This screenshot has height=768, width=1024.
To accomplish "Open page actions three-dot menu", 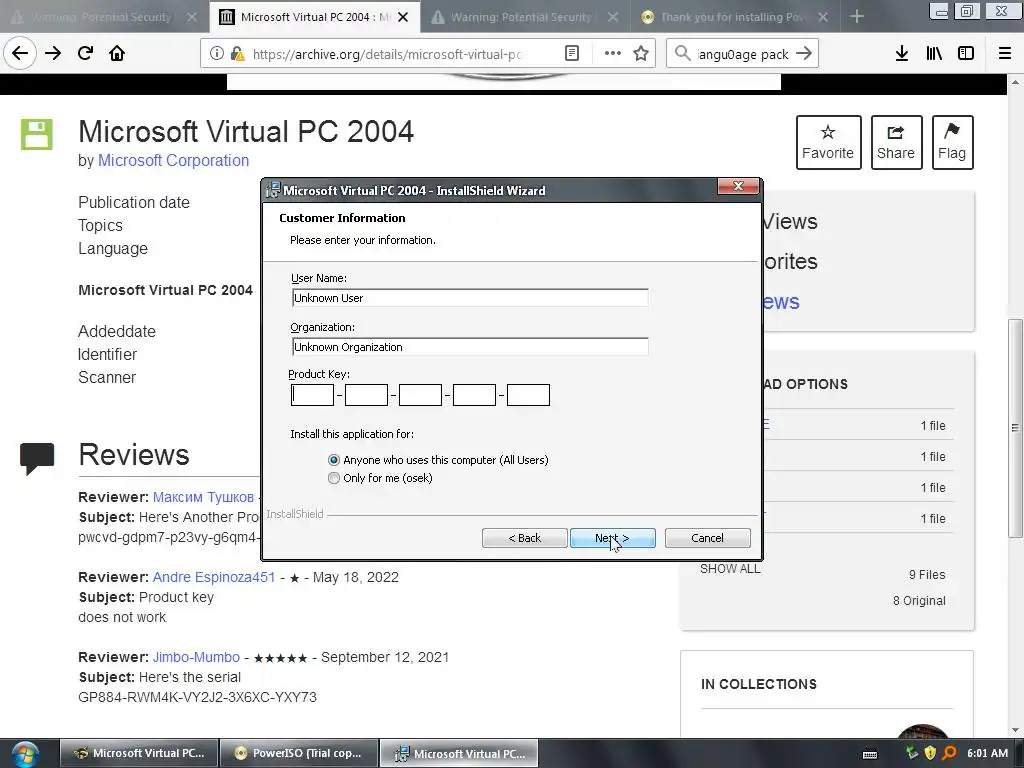I will pos(613,54).
